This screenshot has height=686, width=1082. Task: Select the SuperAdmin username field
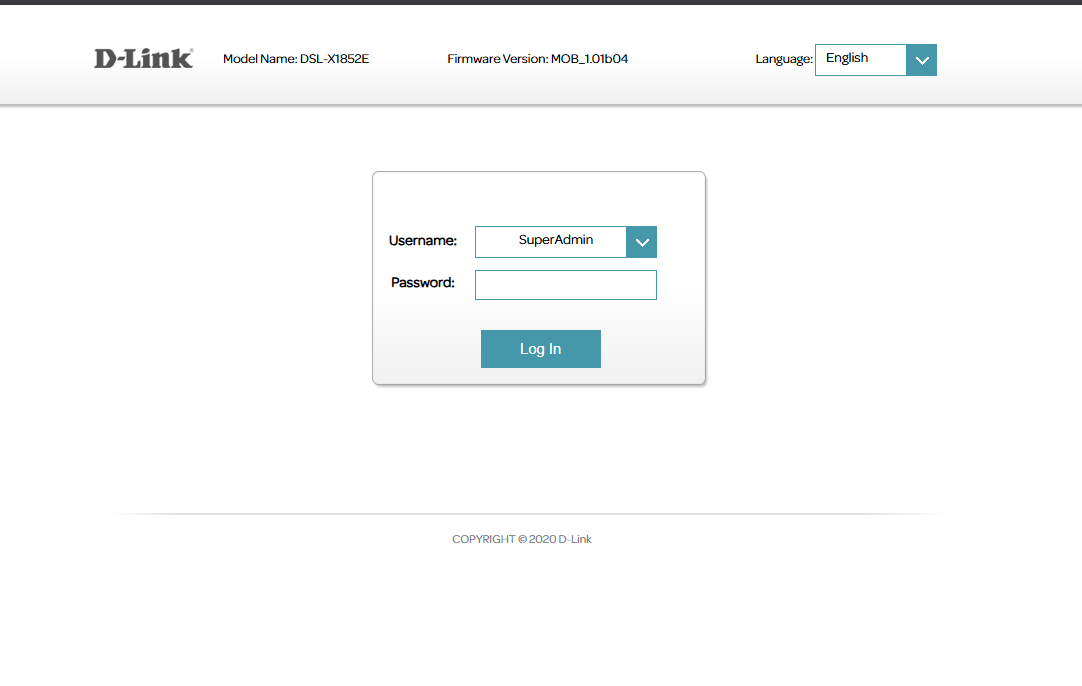[551, 241]
